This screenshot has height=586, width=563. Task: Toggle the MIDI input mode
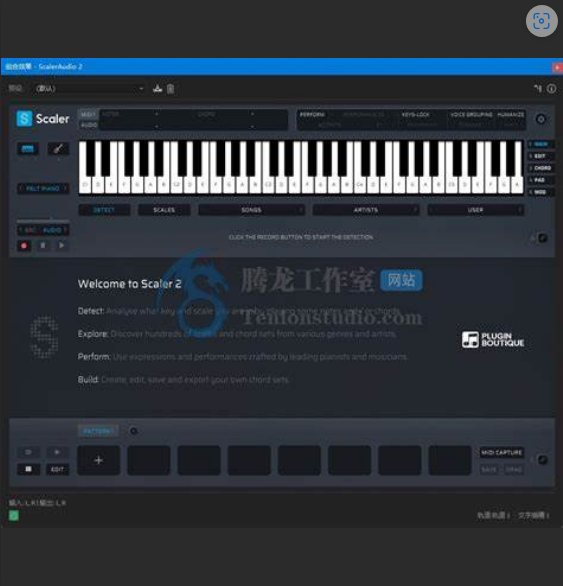[x=88, y=114]
